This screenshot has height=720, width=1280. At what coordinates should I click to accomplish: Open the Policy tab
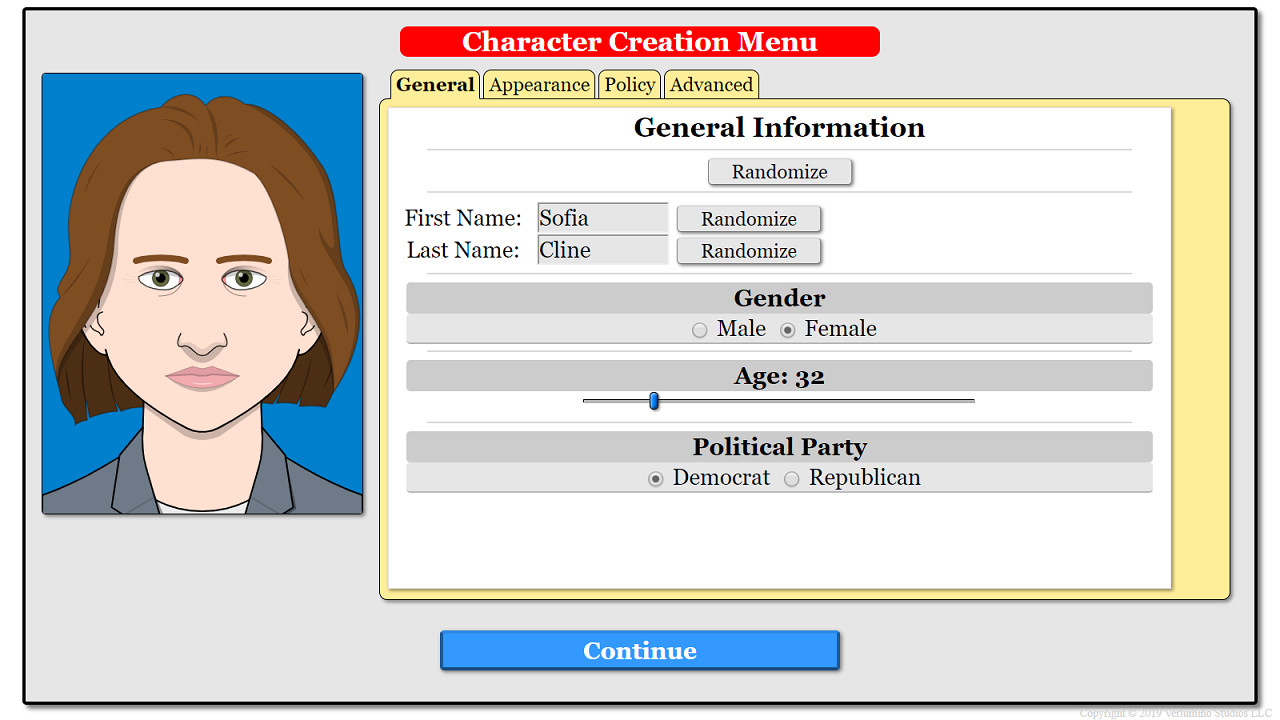click(629, 85)
